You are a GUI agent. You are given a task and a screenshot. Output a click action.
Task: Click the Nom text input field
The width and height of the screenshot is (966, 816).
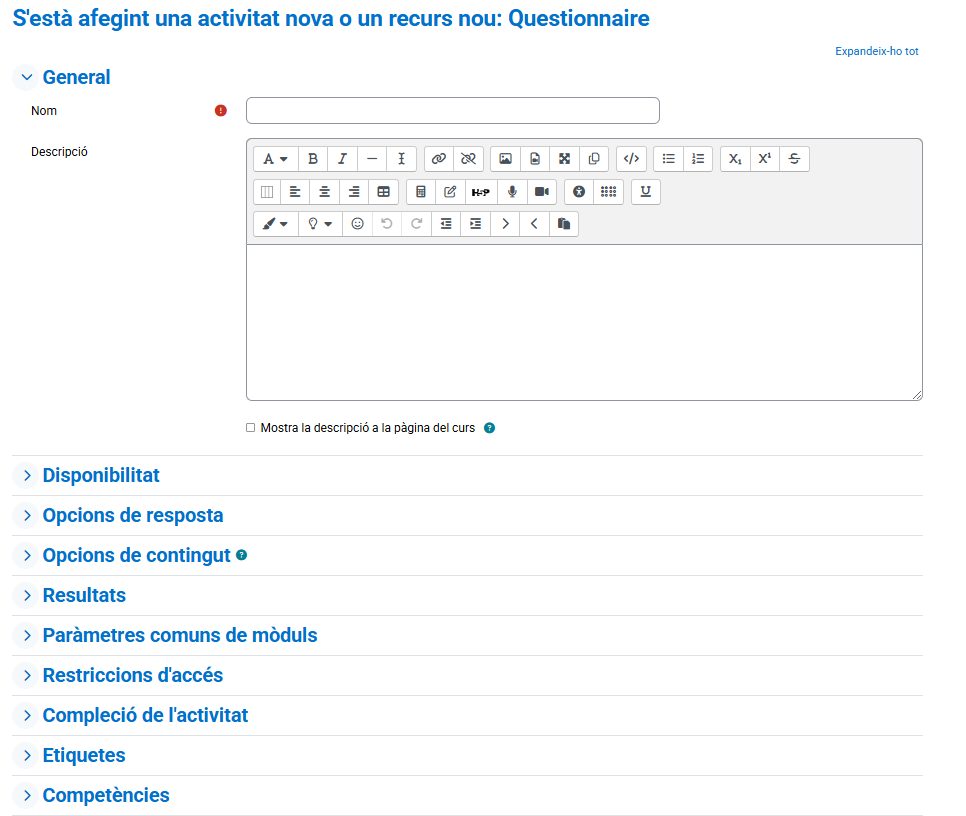(x=452, y=111)
